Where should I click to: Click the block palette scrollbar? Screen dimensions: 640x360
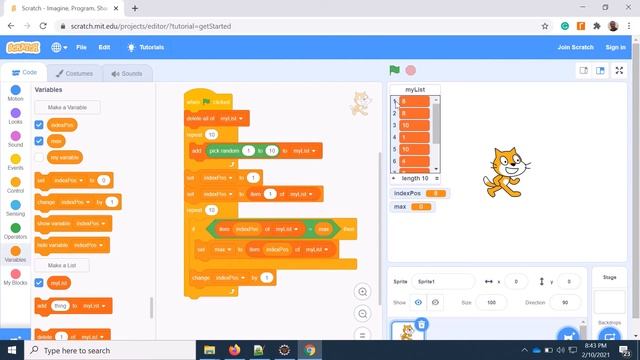tap(151, 307)
